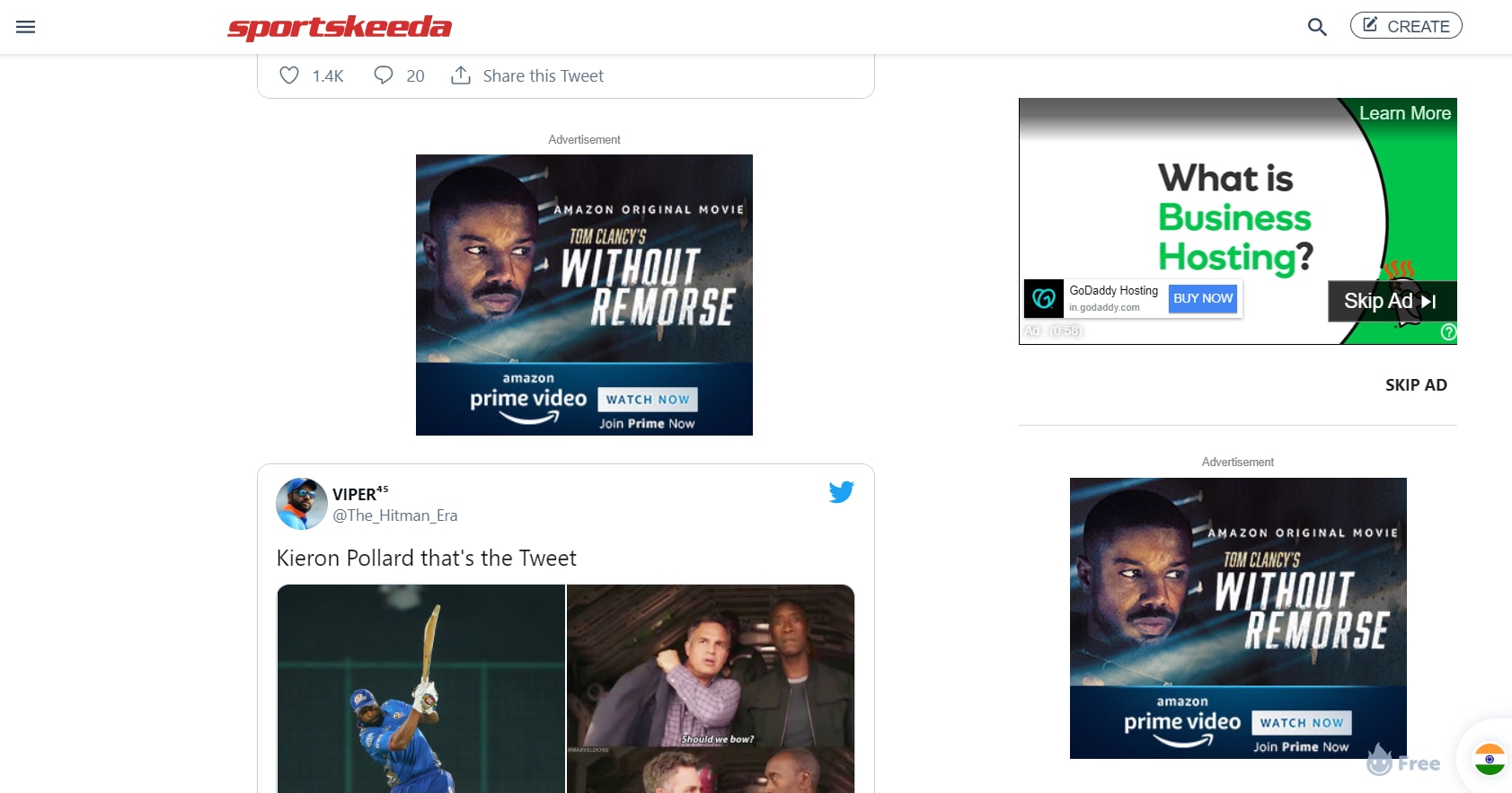This screenshot has height=793, width=1512.
Task: Click BUY NOW on the GoDaddy ad
Action: pyautogui.click(x=1203, y=298)
